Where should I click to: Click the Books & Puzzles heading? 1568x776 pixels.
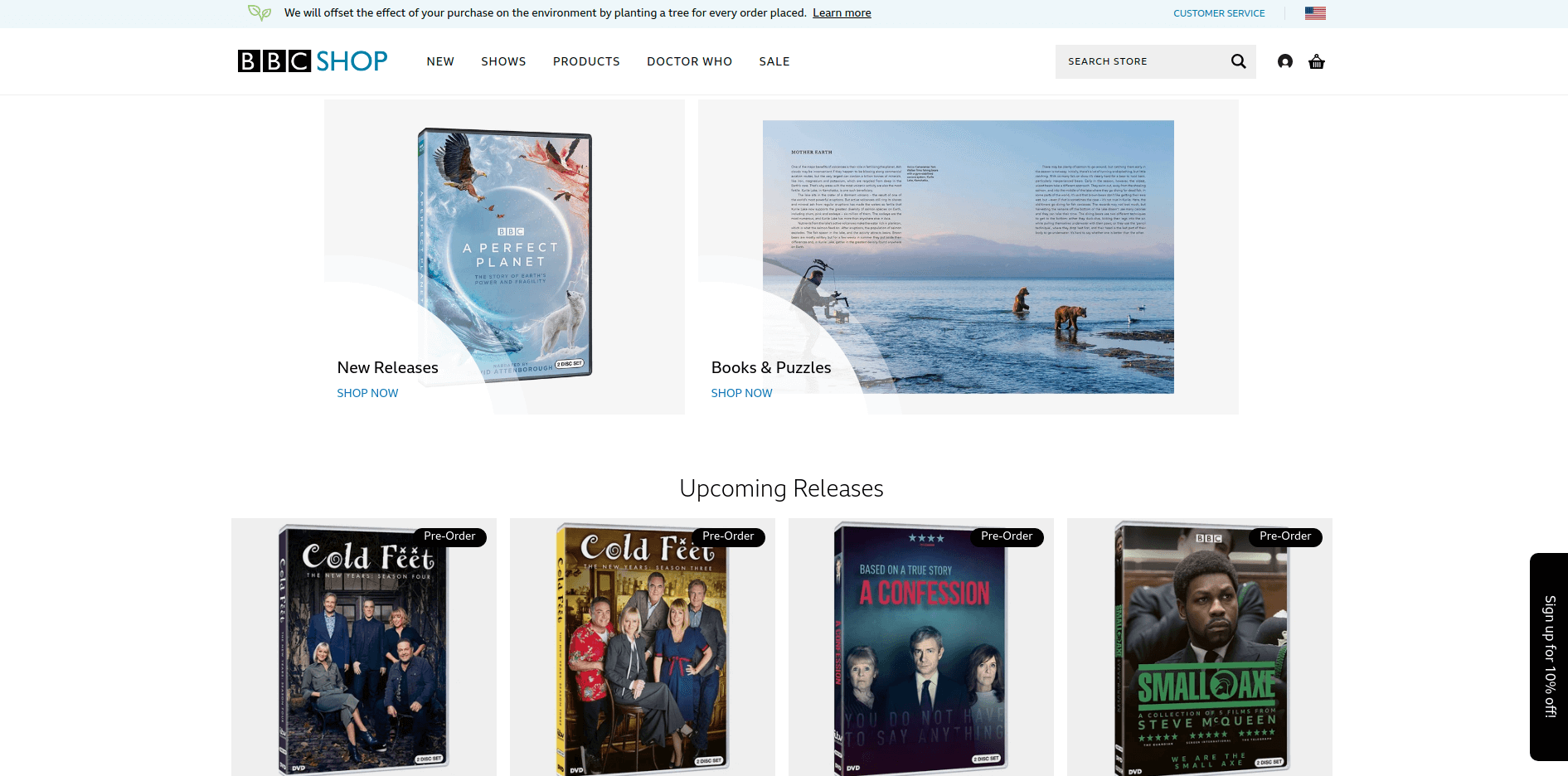coord(771,367)
